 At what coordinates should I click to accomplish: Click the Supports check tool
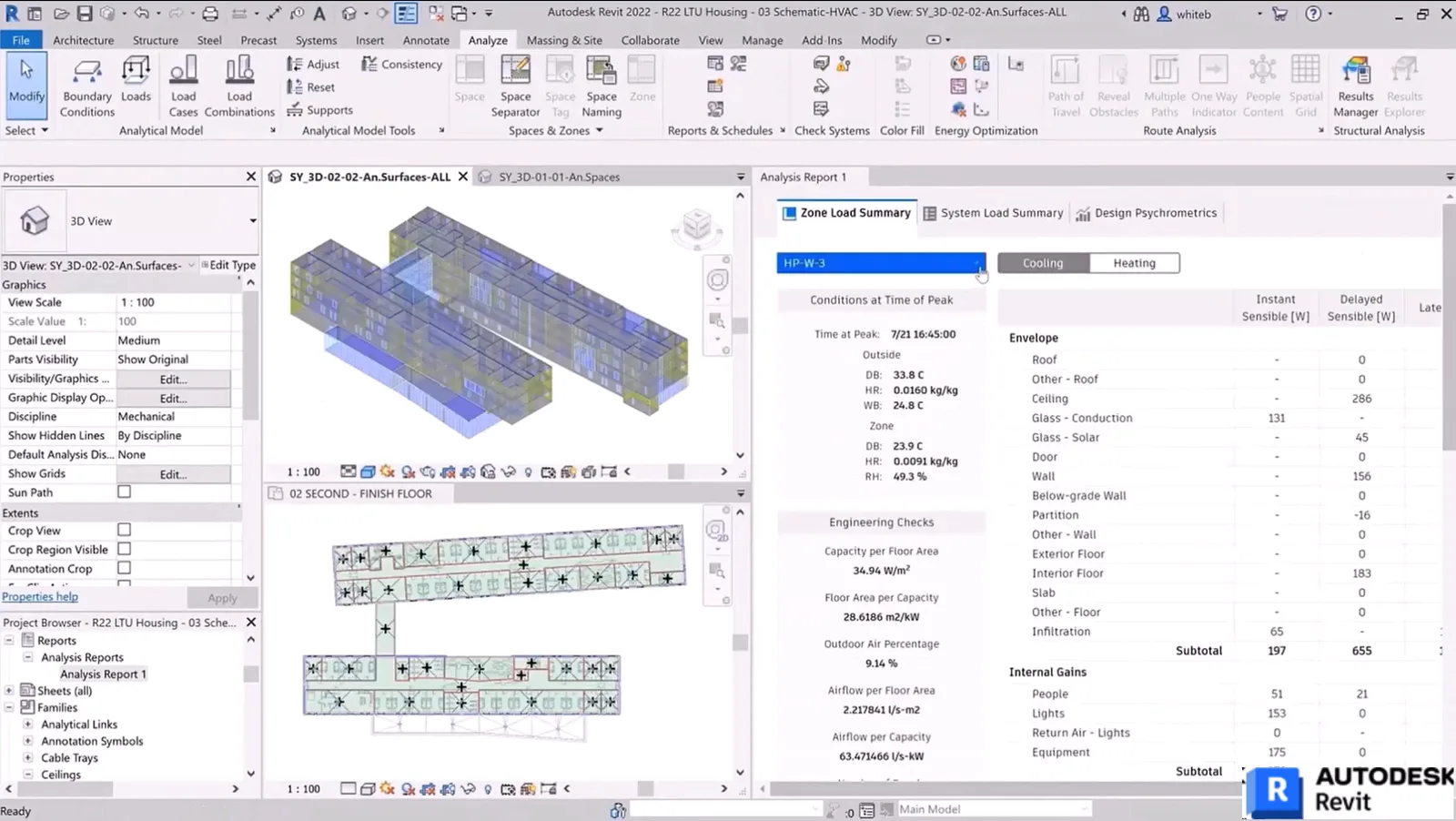tap(319, 110)
